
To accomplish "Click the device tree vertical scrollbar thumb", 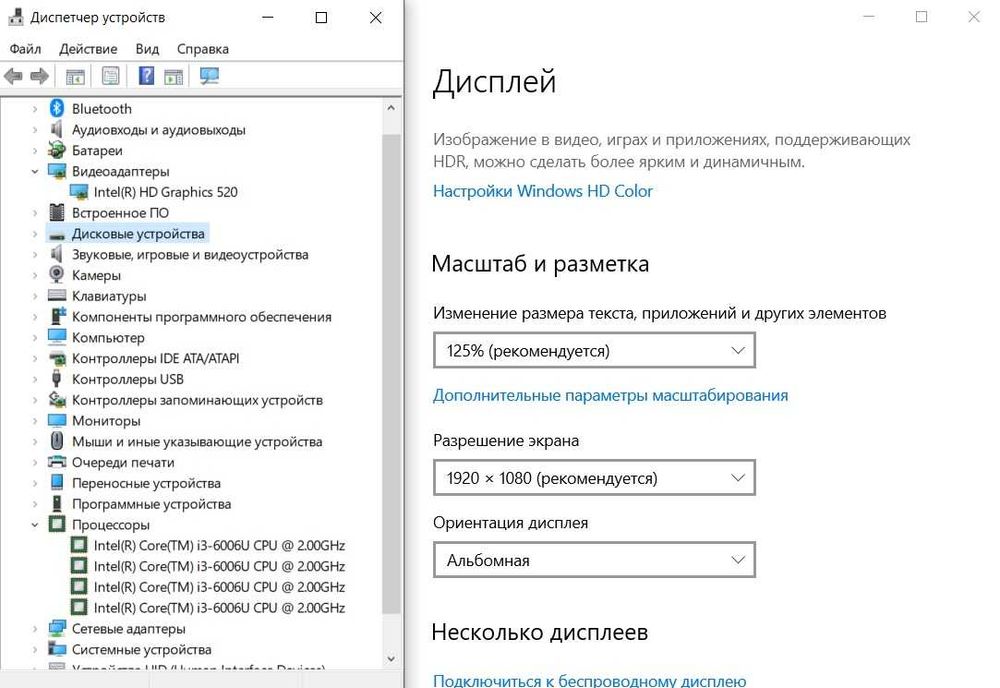I will (x=391, y=374).
